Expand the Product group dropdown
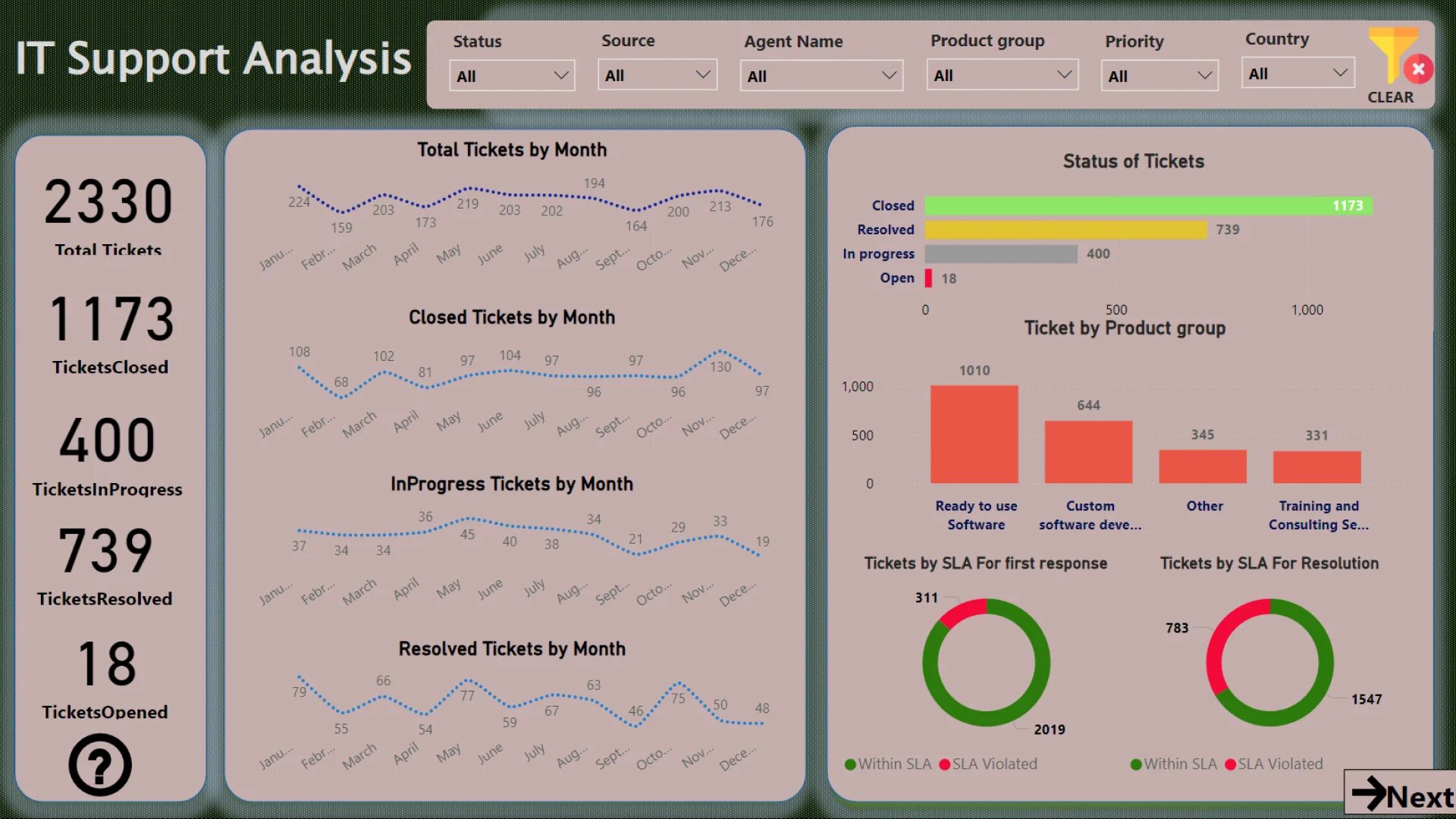Viewport: 1456px width, 819px height. (1003, 75)
